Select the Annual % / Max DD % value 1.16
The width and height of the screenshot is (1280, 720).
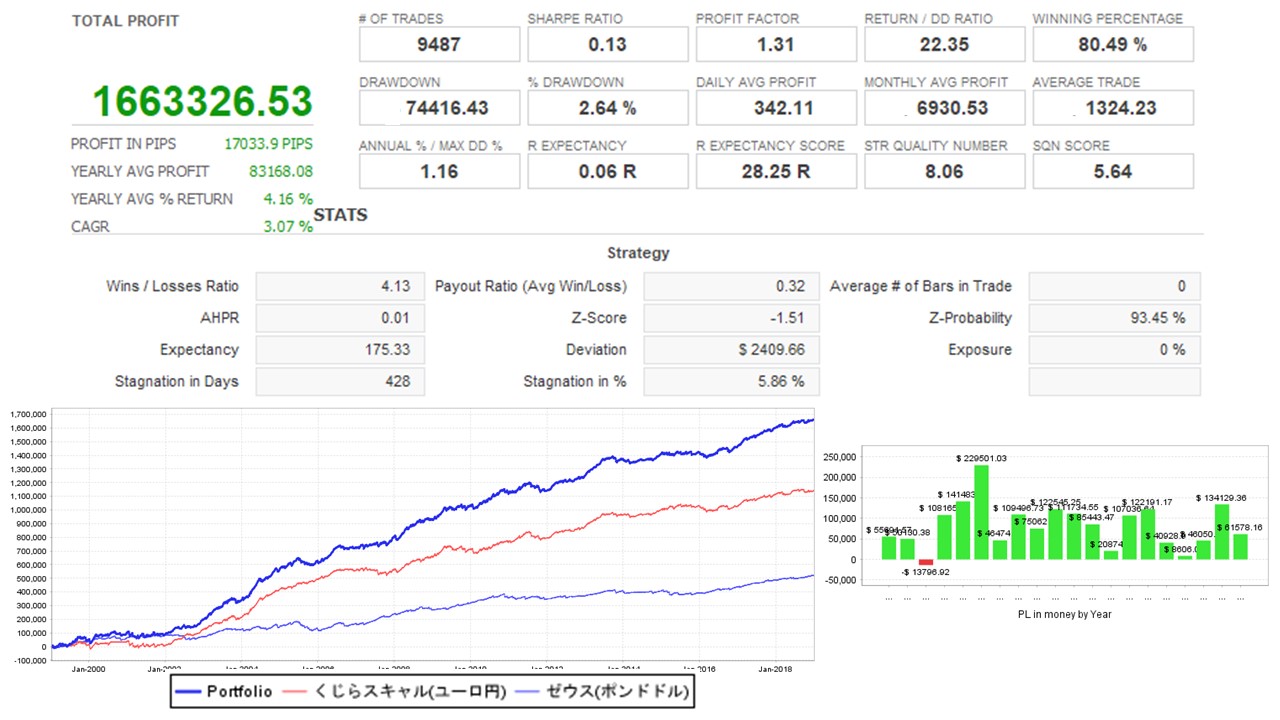[439, 171]
